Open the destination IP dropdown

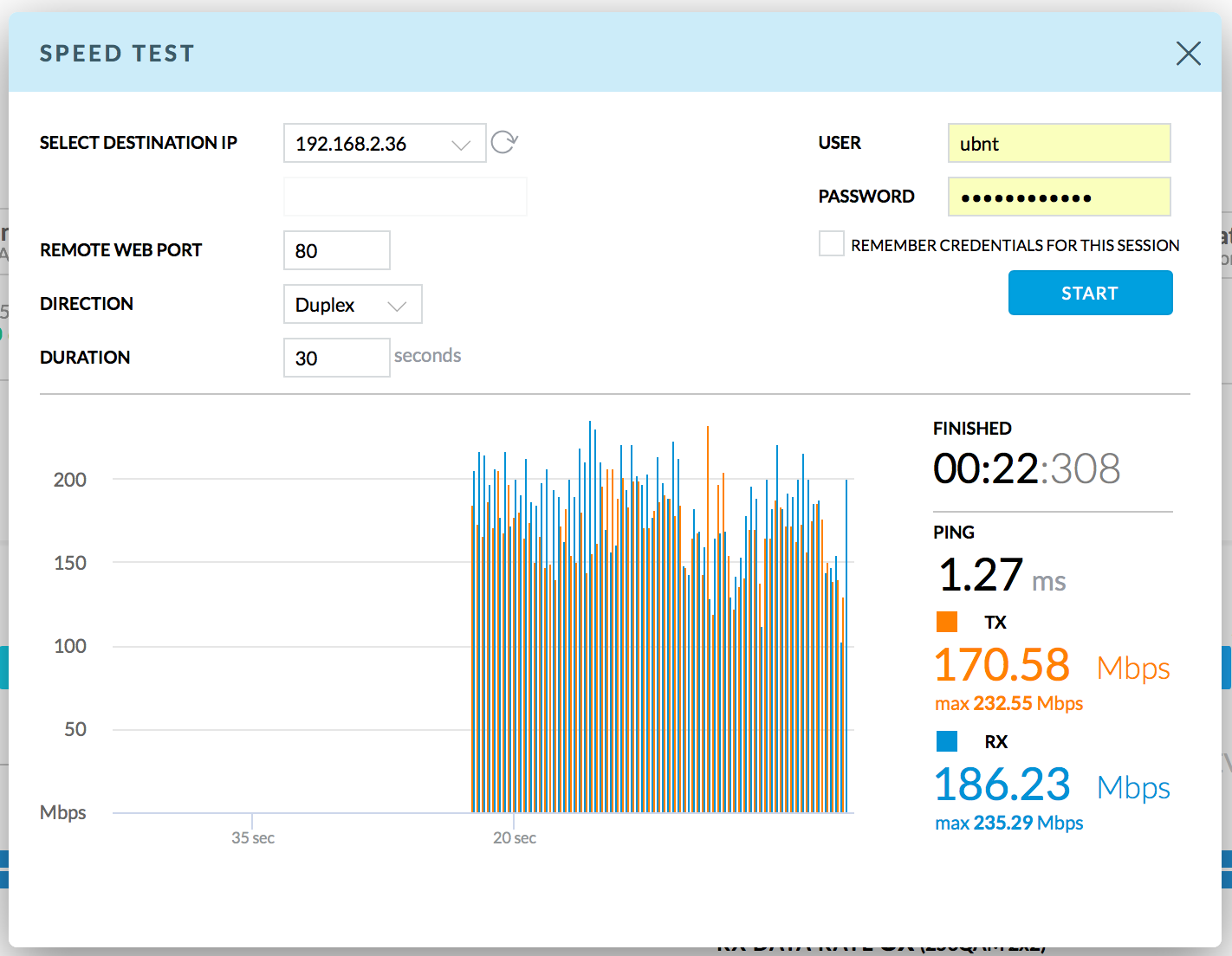point(384,144)
